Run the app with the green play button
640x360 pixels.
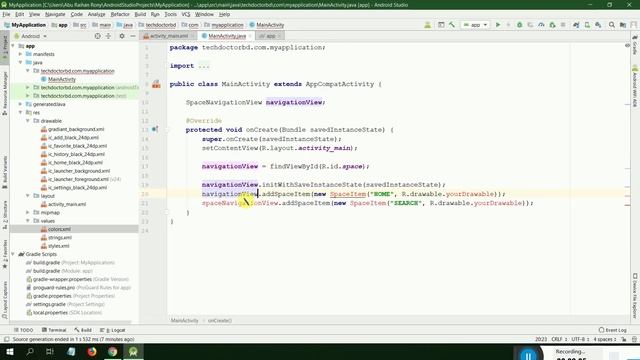tap(498, 25)
